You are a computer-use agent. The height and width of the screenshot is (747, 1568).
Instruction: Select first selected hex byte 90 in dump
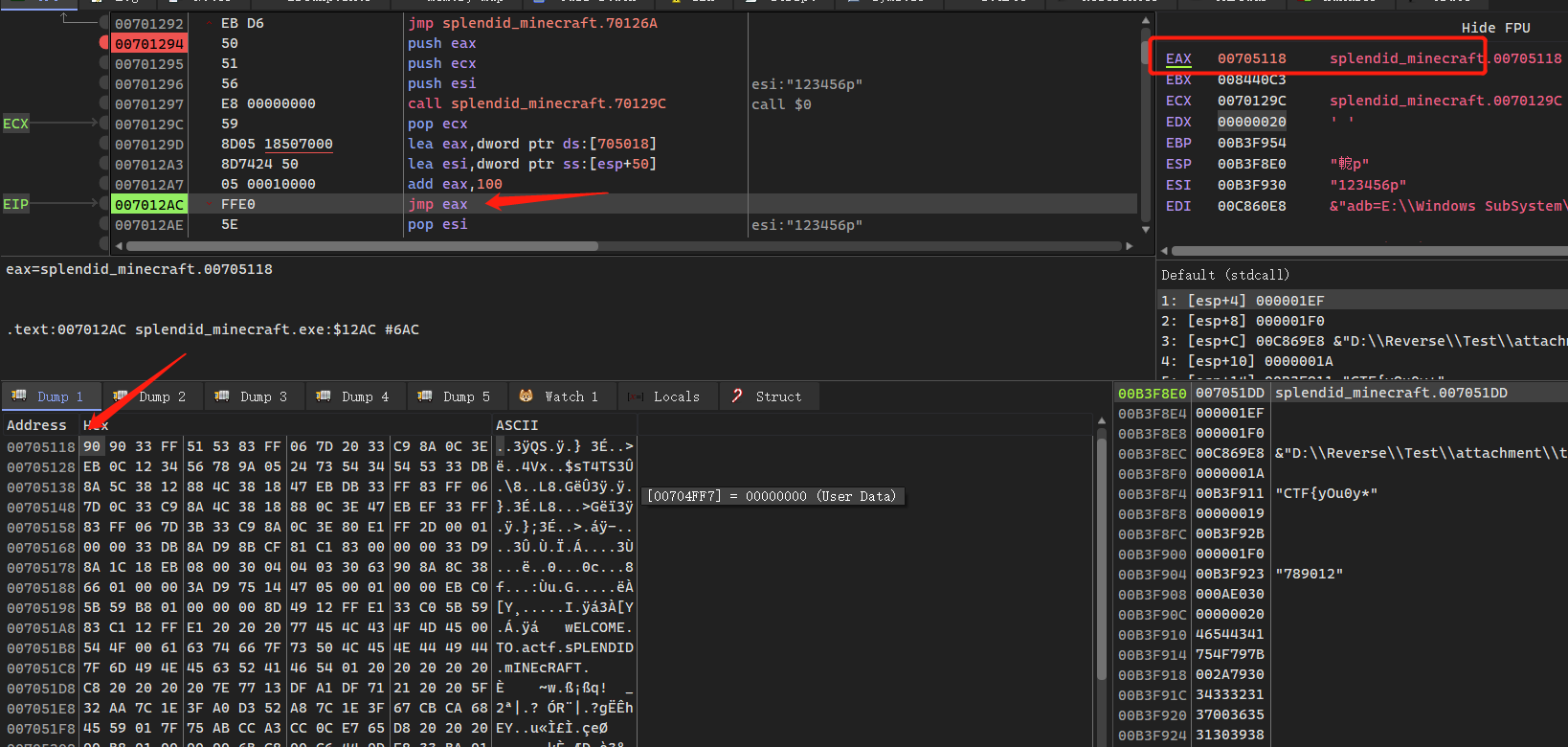click(x=92, y=446)
